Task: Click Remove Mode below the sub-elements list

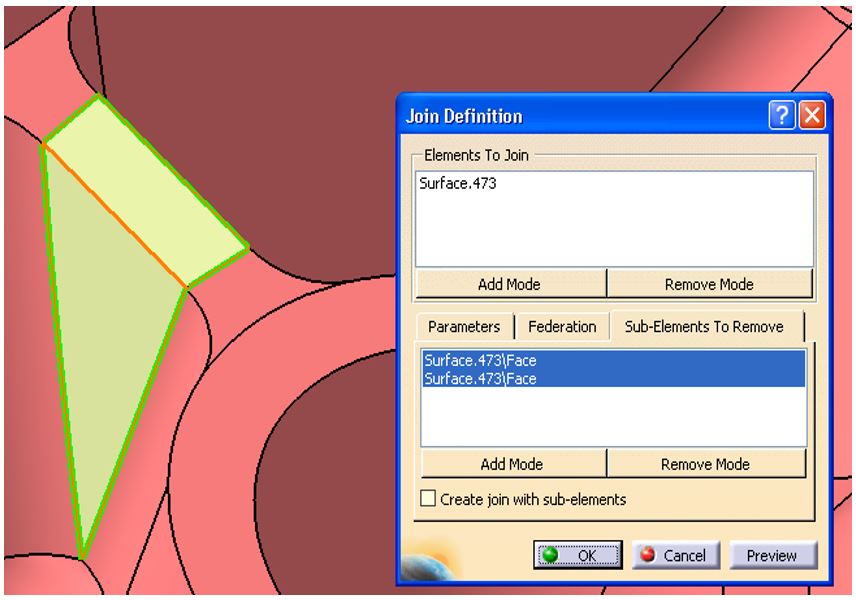Action: [x=705, y=464]
